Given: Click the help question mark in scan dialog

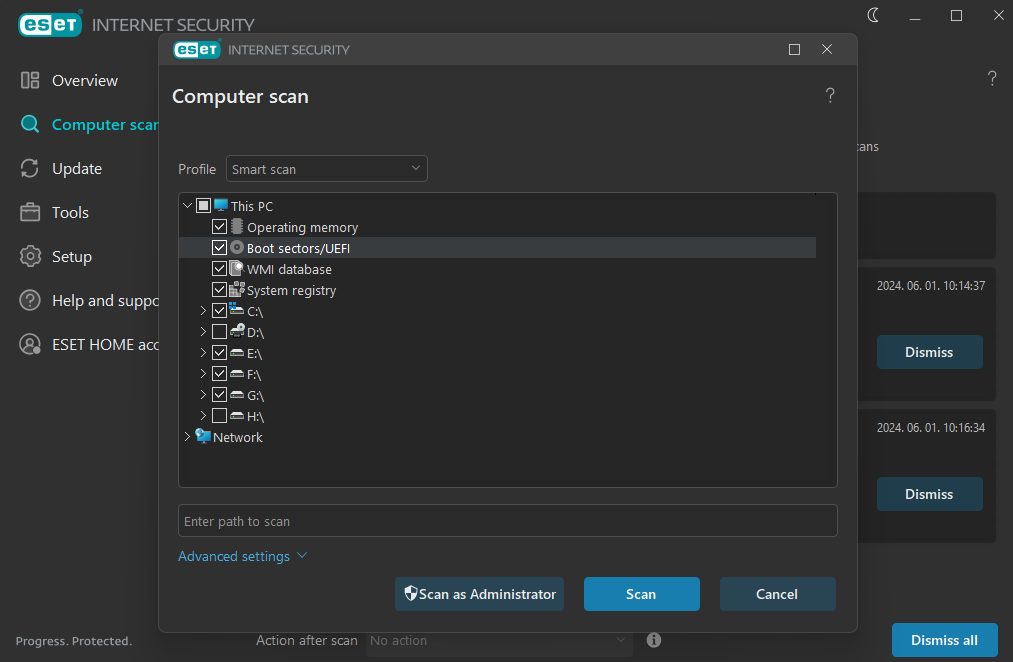Looking at the screenshot, I should [x=830, y=96].
